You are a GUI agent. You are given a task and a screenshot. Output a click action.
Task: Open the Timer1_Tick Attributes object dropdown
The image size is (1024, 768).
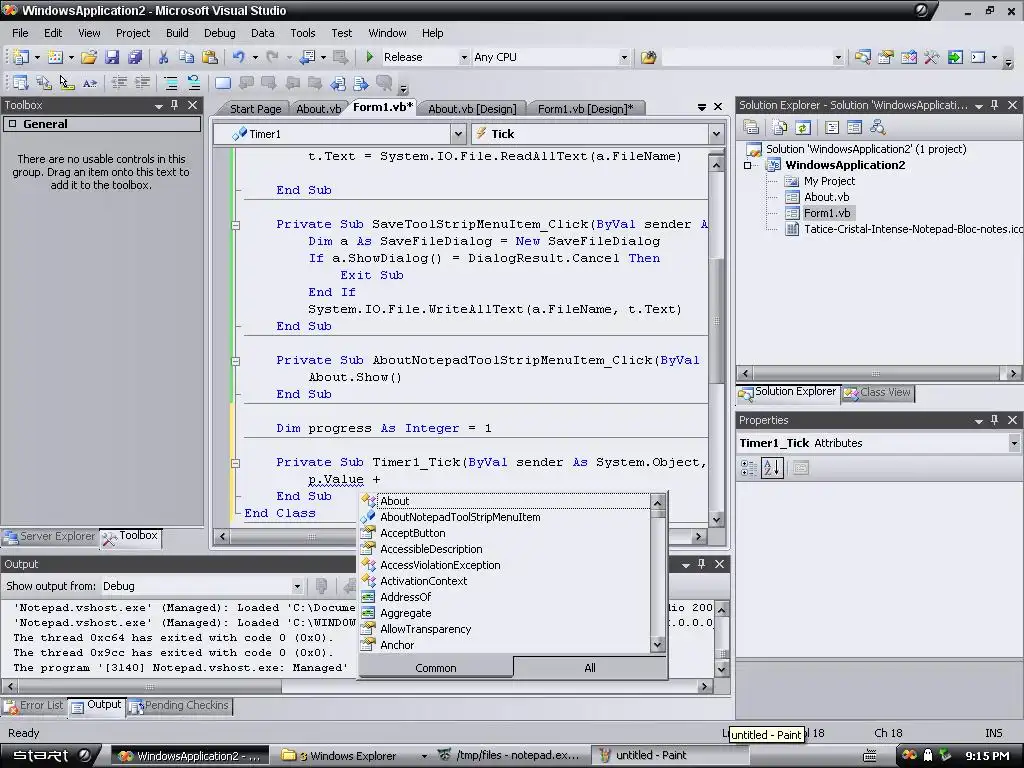pyautogui.click(x=1014, y=443)
